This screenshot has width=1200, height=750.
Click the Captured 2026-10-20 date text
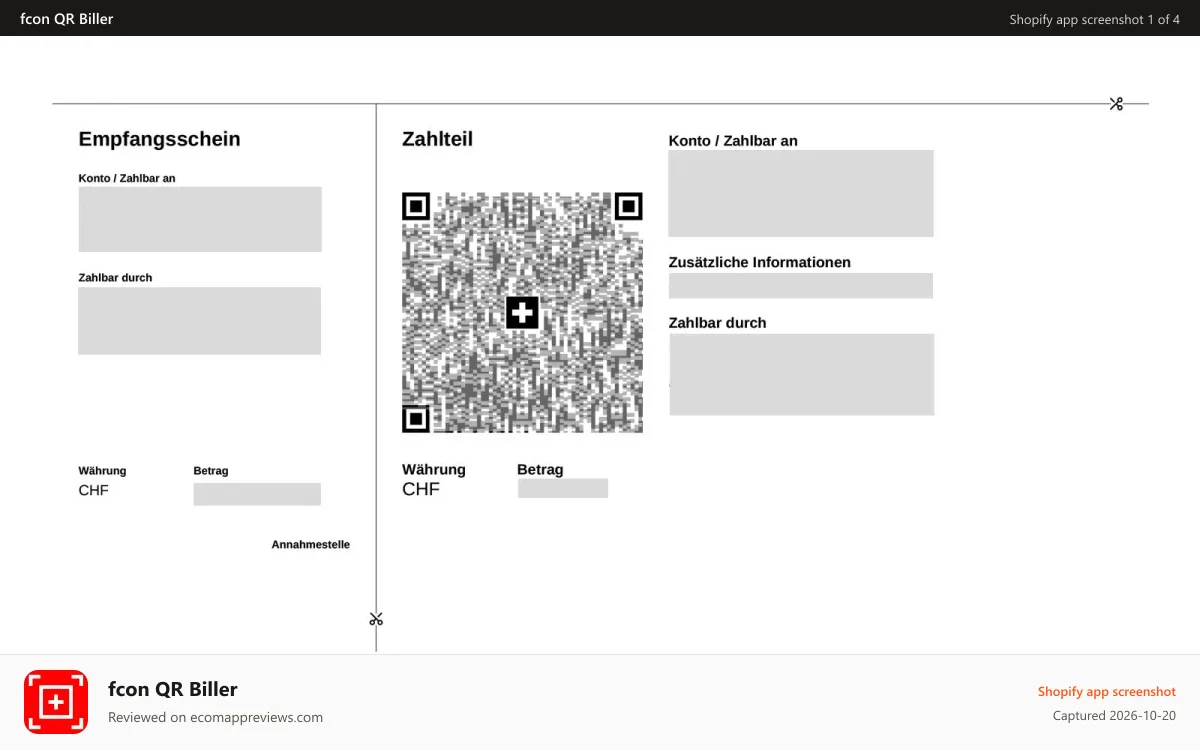(x=1115, y=716)
